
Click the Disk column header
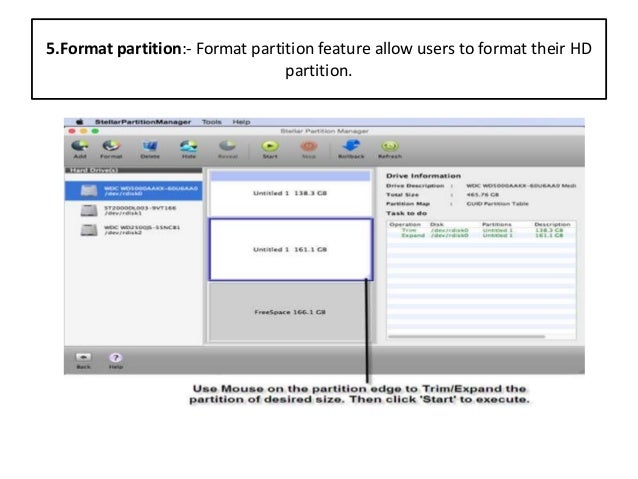pyautogui.click(x=437, y=224)
